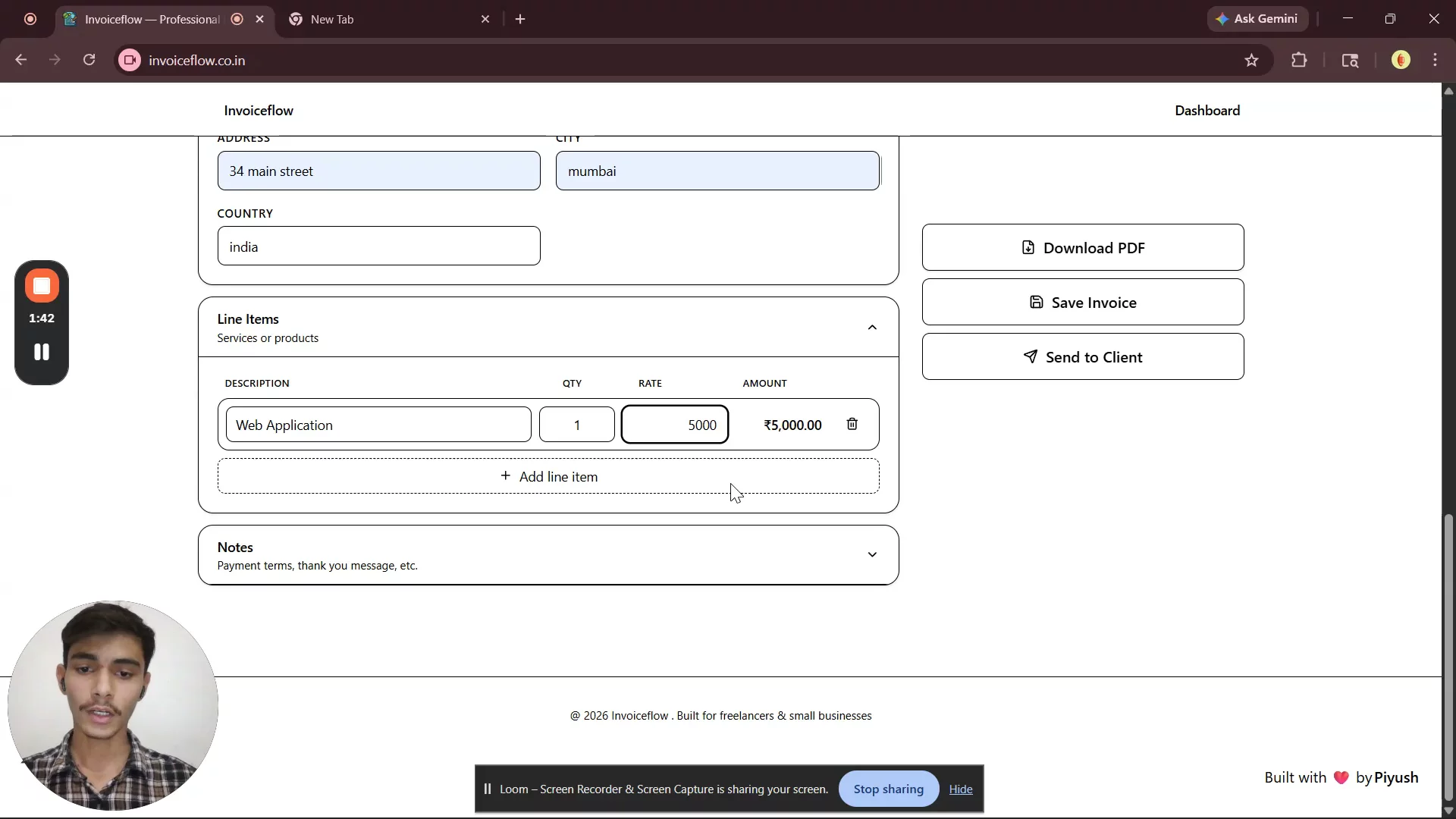
Task: Send the invoice to client
Action: click(x=1083, y=356)
